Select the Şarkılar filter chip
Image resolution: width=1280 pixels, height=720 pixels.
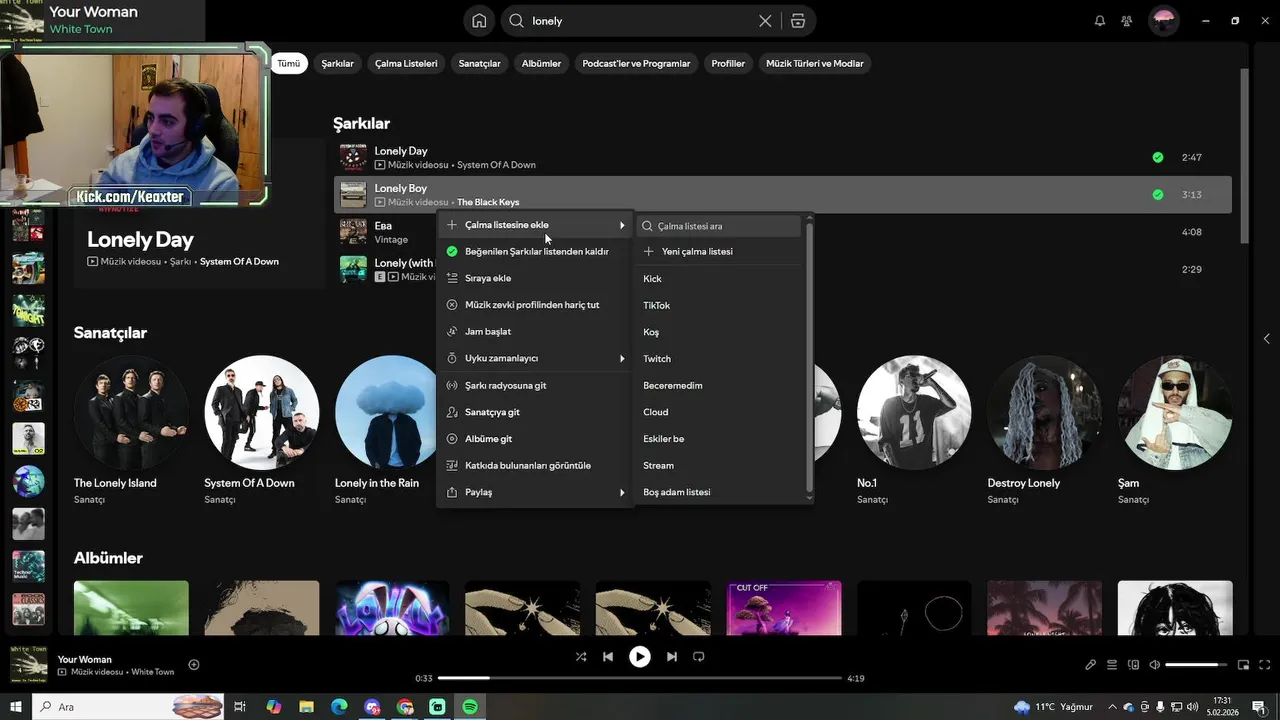pyautogui.click(x=338, y=63)
